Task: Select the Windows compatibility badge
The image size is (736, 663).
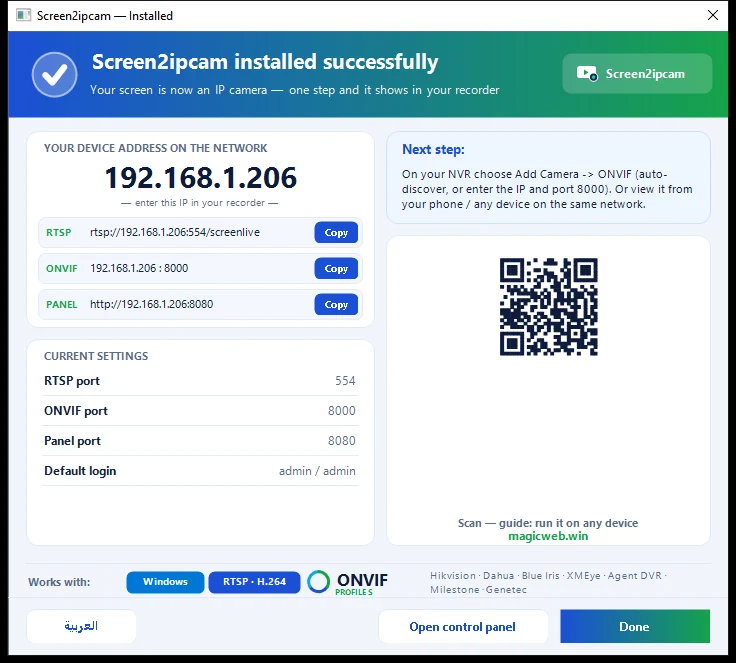Action: (165, 582)
